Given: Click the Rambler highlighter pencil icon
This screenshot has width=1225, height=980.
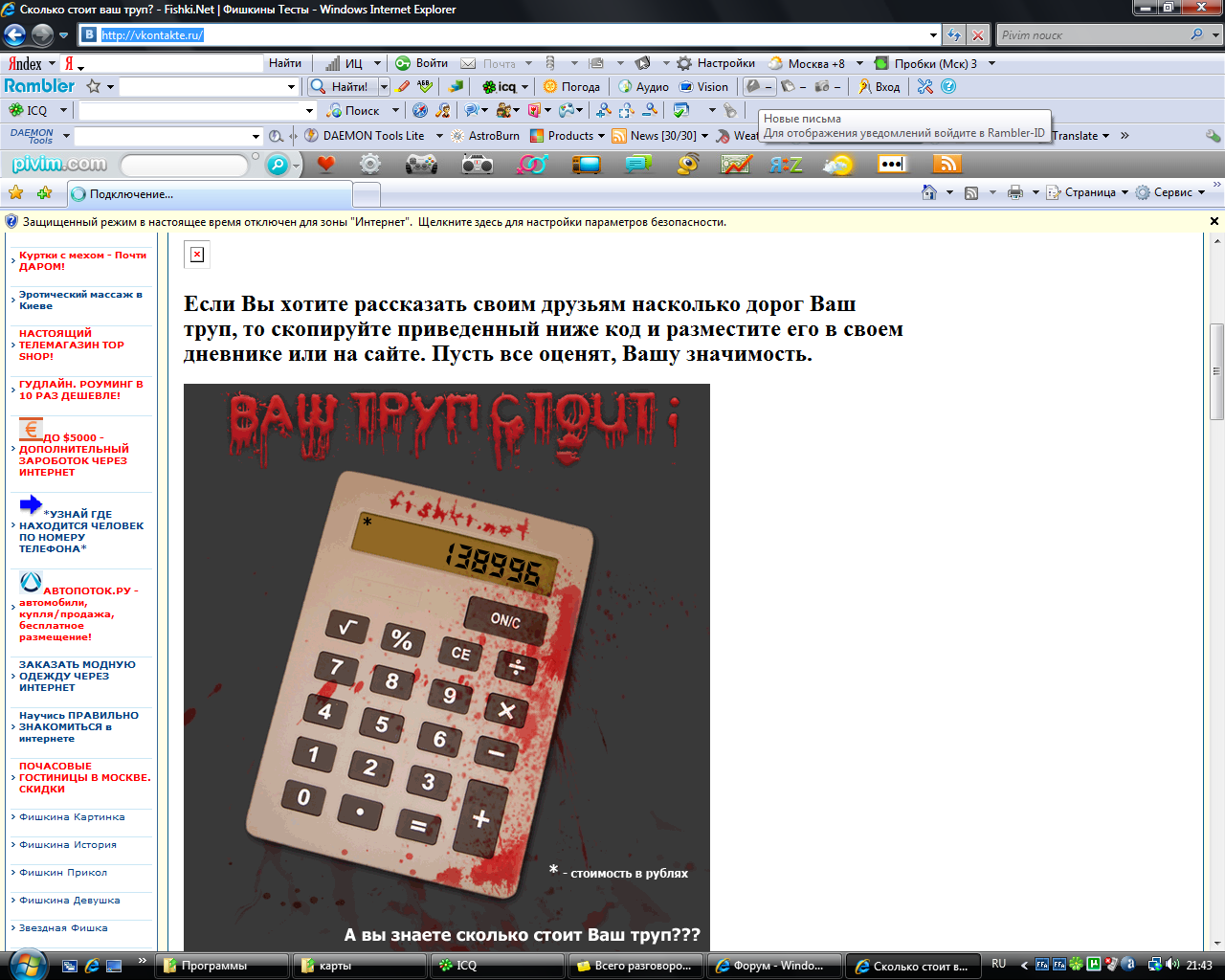Looking at the screenshot, I should pyautogui.click(x=404, y=86).
